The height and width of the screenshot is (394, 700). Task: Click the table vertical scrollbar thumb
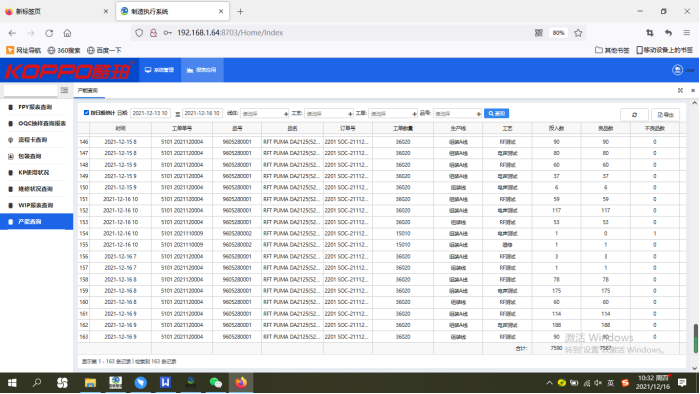tap(695, 338)
